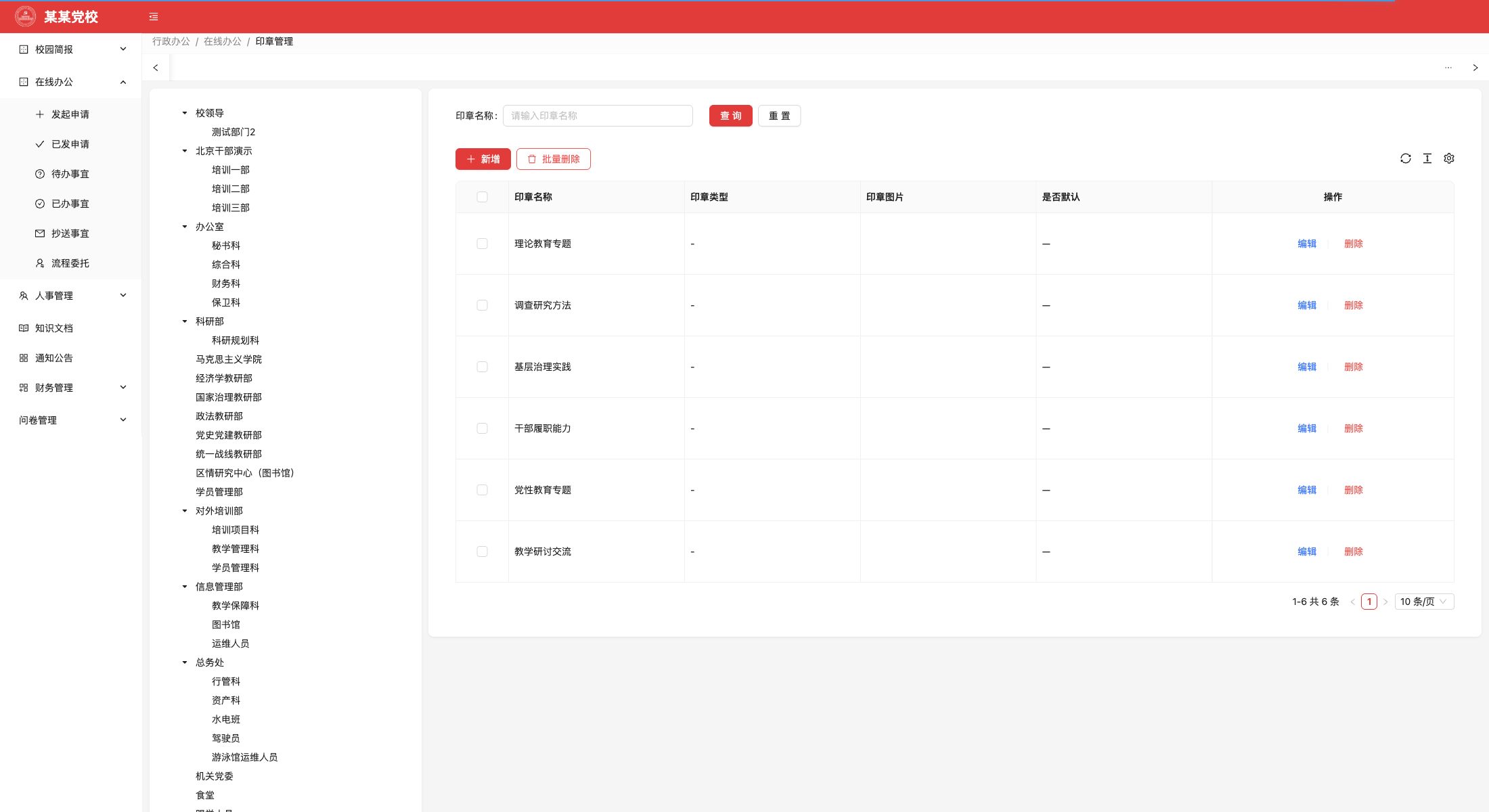1489x812 pixels.
Task: Open 流程委托 menu item
Action: 70,263
